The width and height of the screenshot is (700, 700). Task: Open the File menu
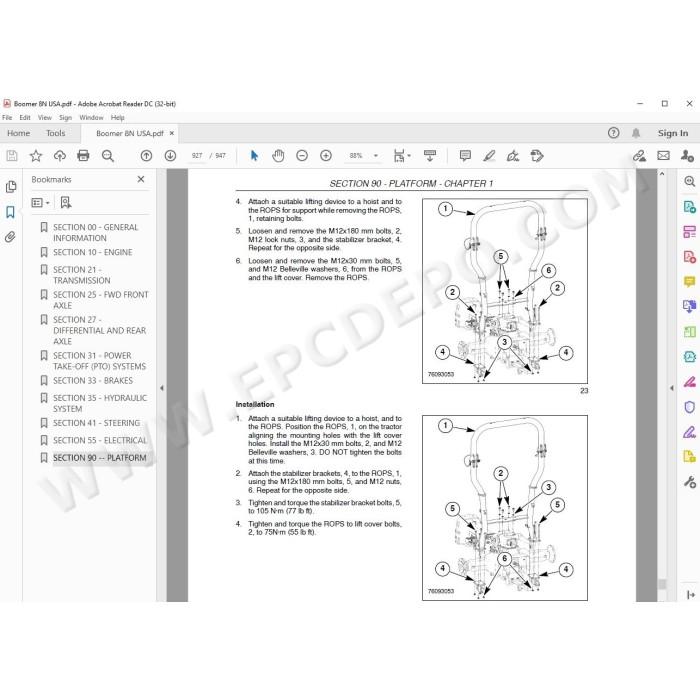[7, 117]
